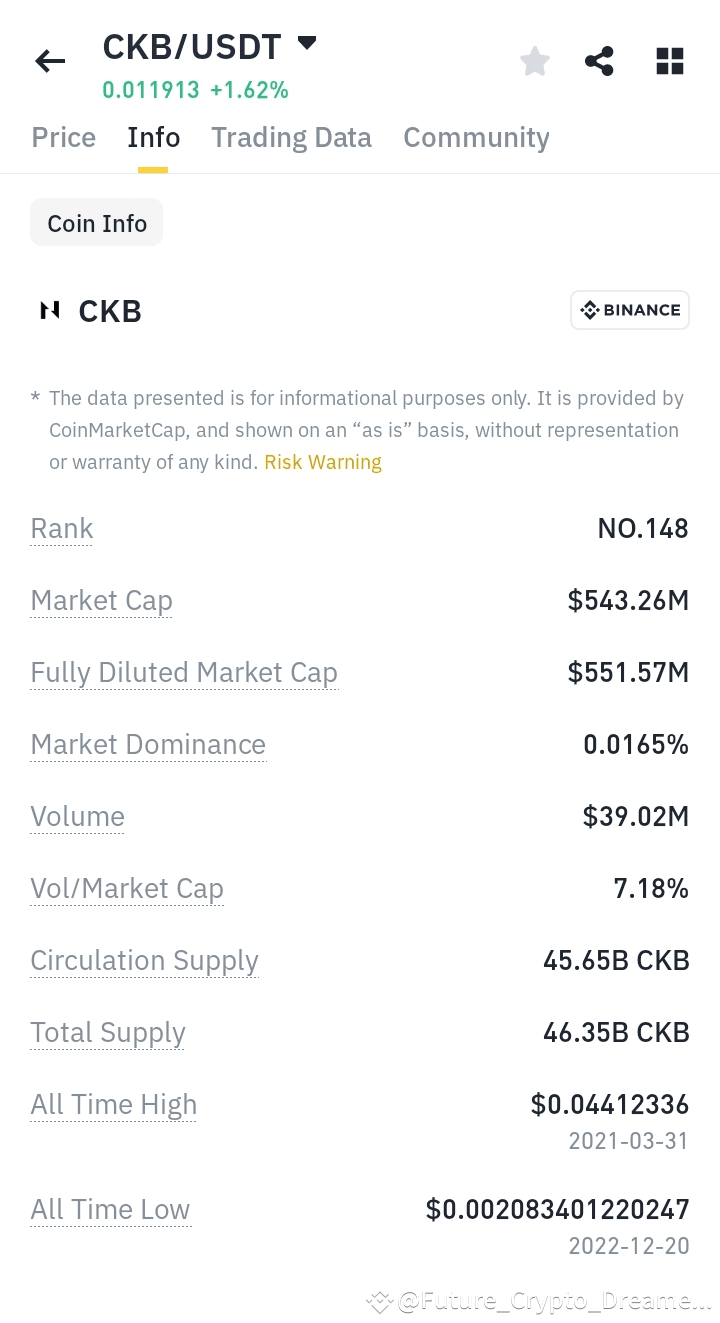Tap the Binance badge button
Viewport: 720px width, 1323px height.
point(630,310)
